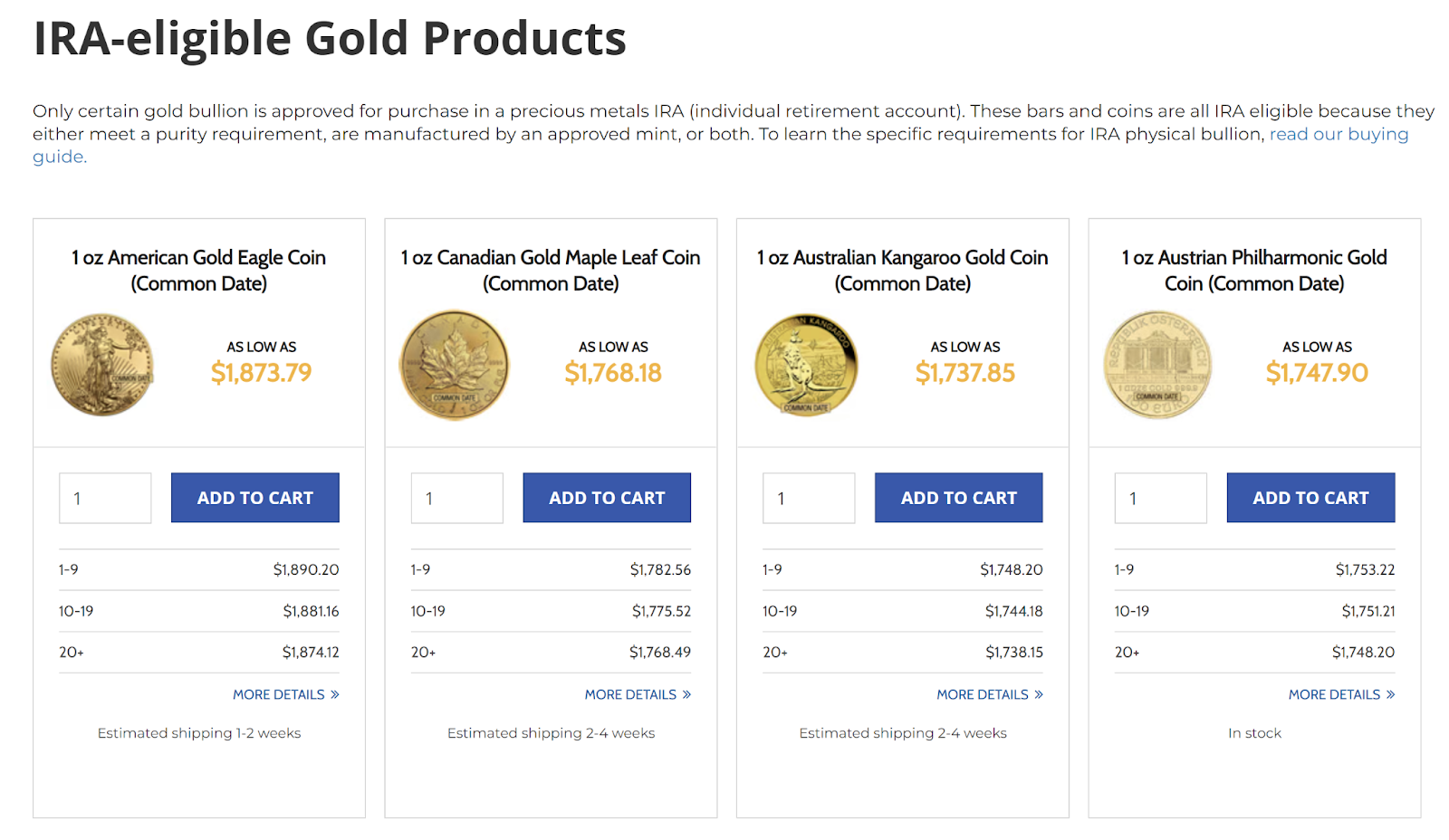This screenshot has width=1449, height=840.
Task: Open More Details for Australian Kangaroo coin
Action: tap(989, 694)
